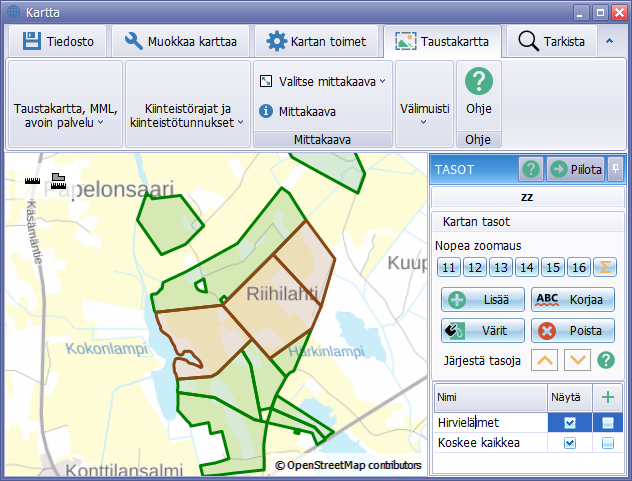Click the zz header bar

tap(527, 197)
